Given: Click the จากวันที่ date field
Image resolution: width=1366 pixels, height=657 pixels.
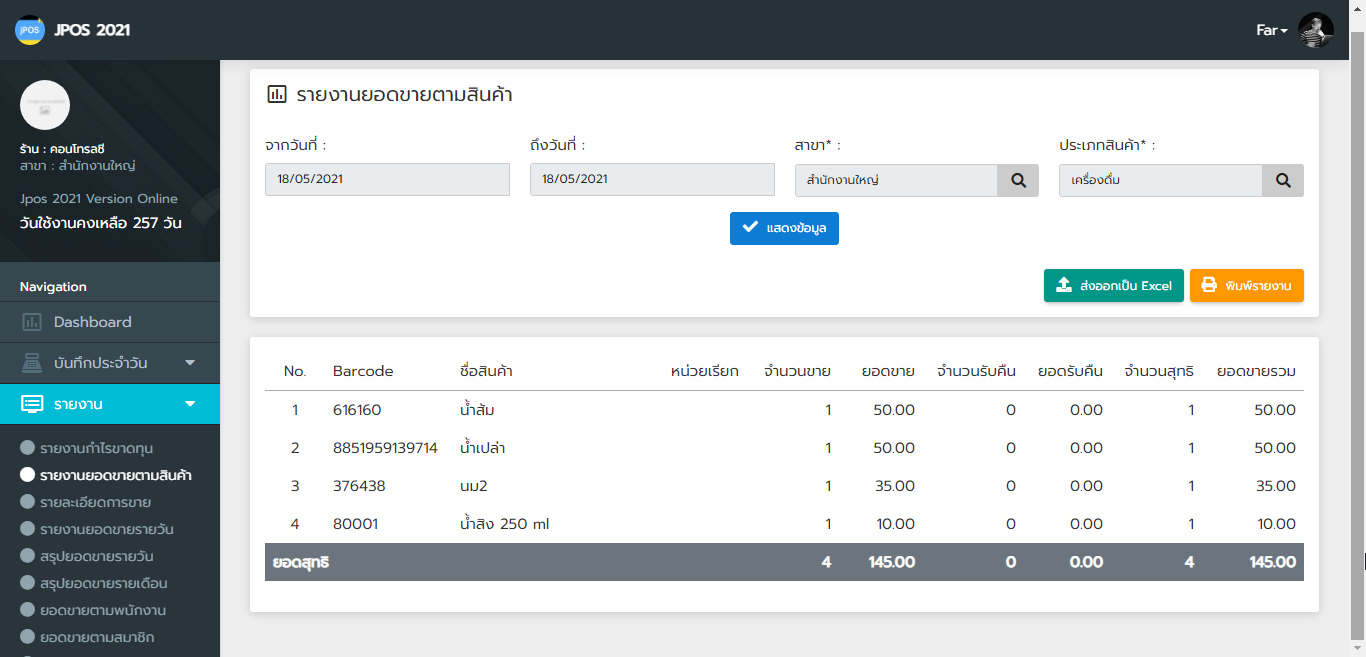Looking at the screenshot, I should point(387,180).
